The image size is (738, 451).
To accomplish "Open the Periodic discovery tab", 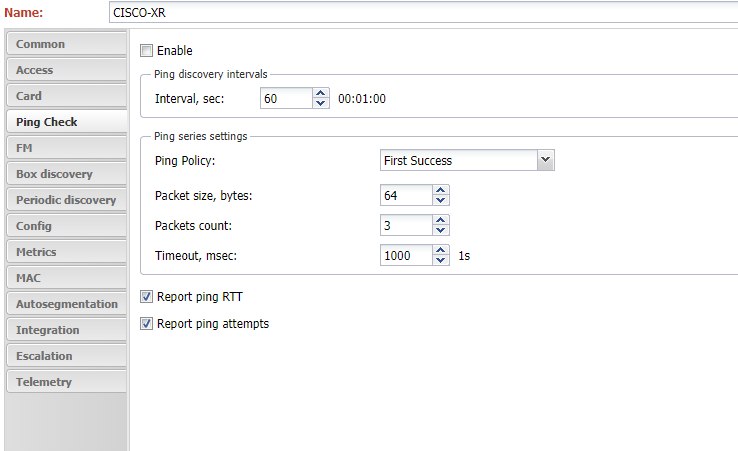I will coord(66,200).
